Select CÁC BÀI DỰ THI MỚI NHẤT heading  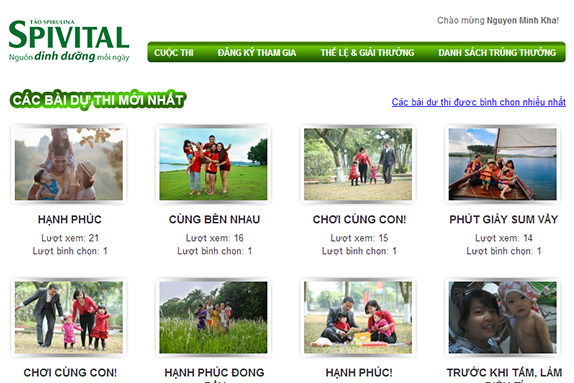coord(98,100)
